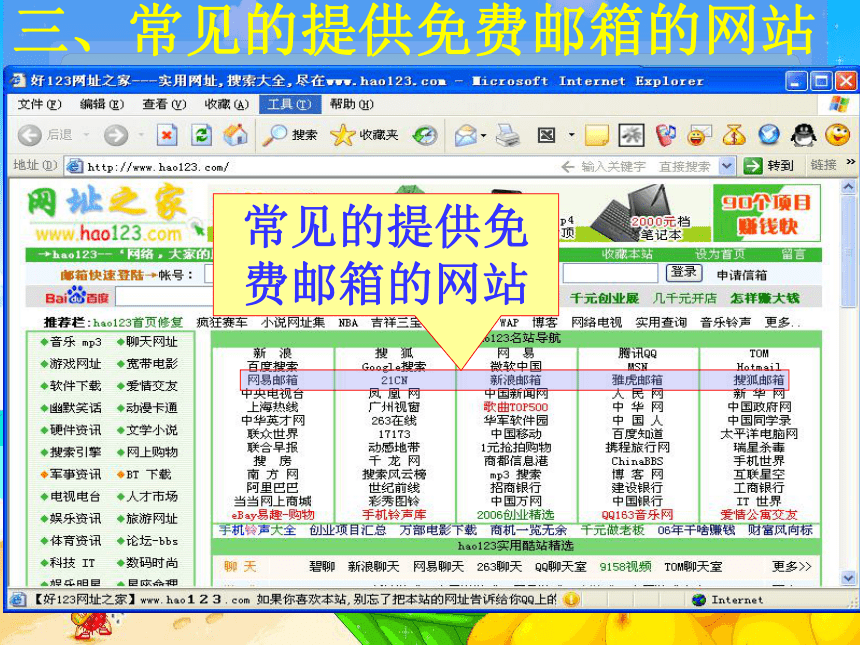Click the money bag toolbar icon
Image resolution: width=860 pixels, height=645 pixels.
pos(734,135)
